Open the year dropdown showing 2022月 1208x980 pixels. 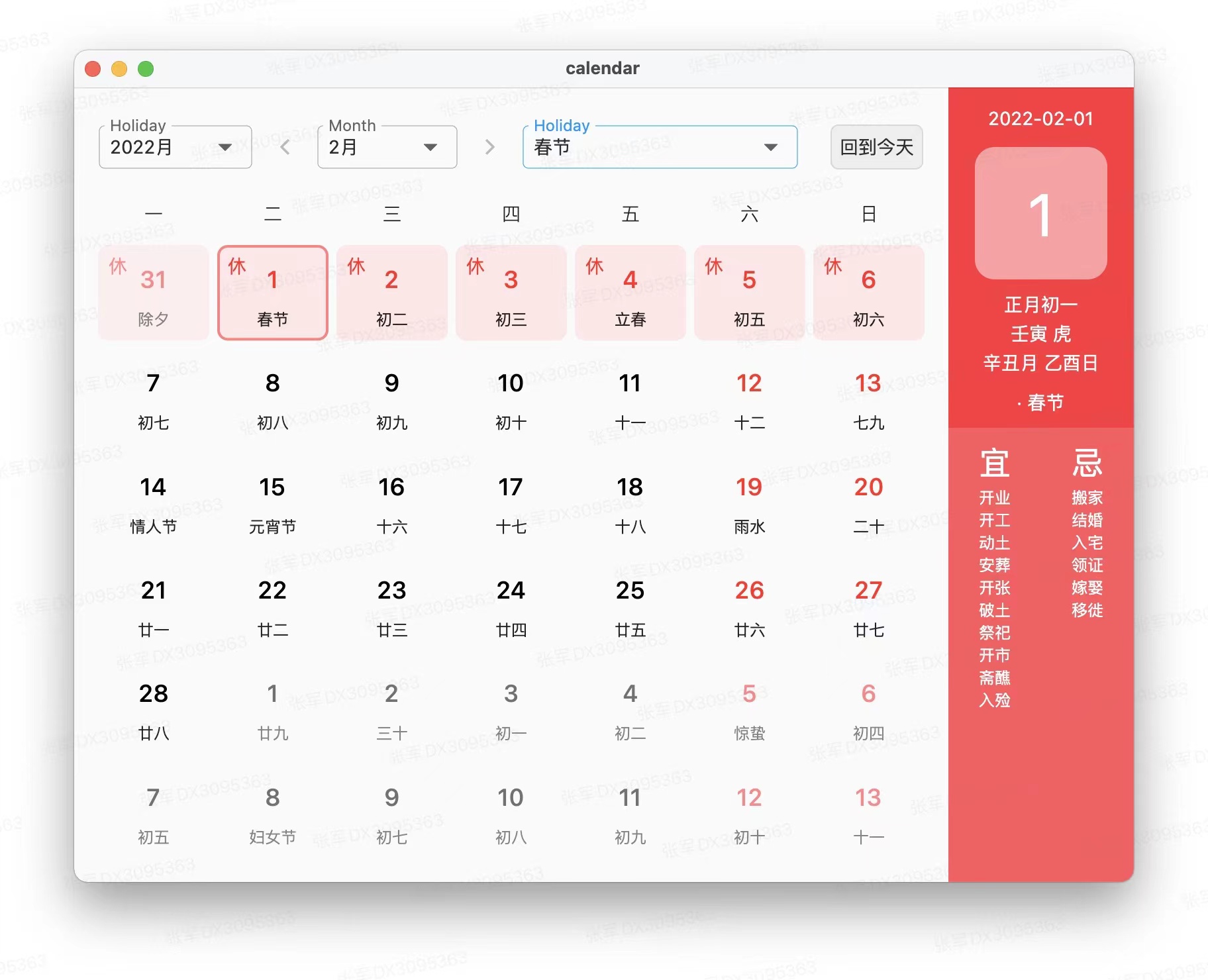pyautogui.click(x=176, y=147)
